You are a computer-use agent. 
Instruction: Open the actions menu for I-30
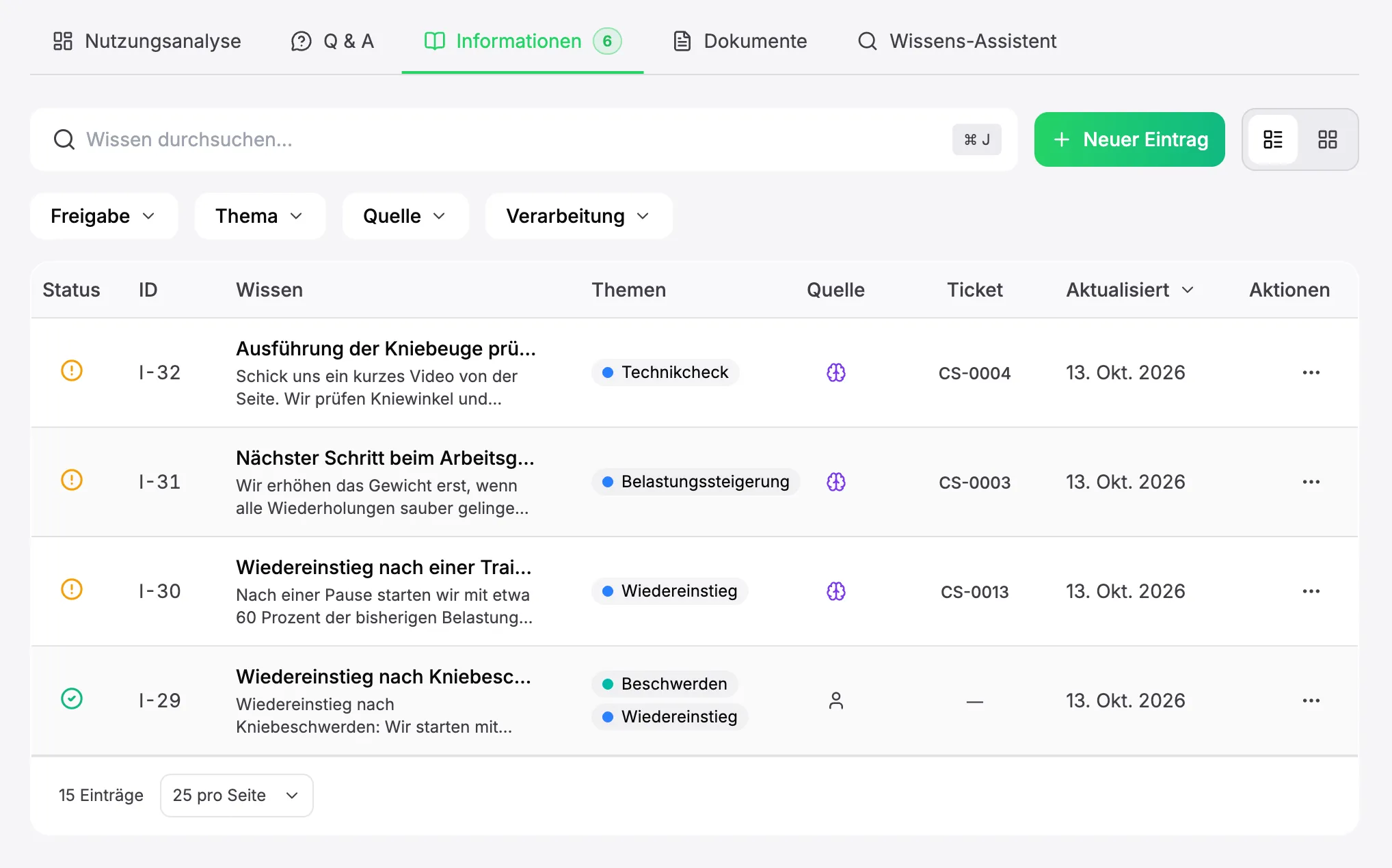click(1311, 591)
